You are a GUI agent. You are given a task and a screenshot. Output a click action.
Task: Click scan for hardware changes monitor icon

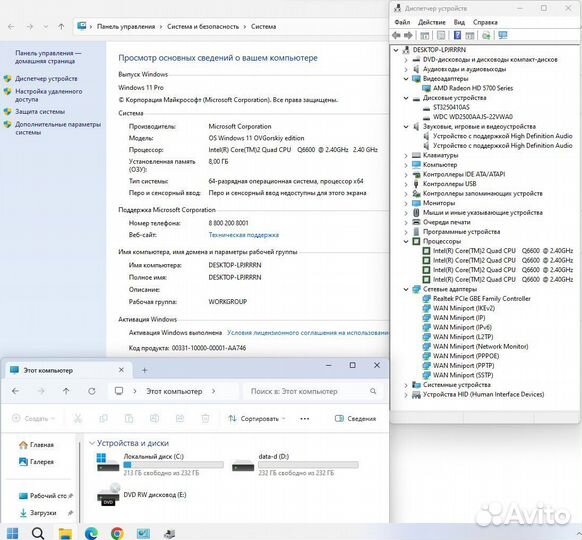[x=503, y=35]
